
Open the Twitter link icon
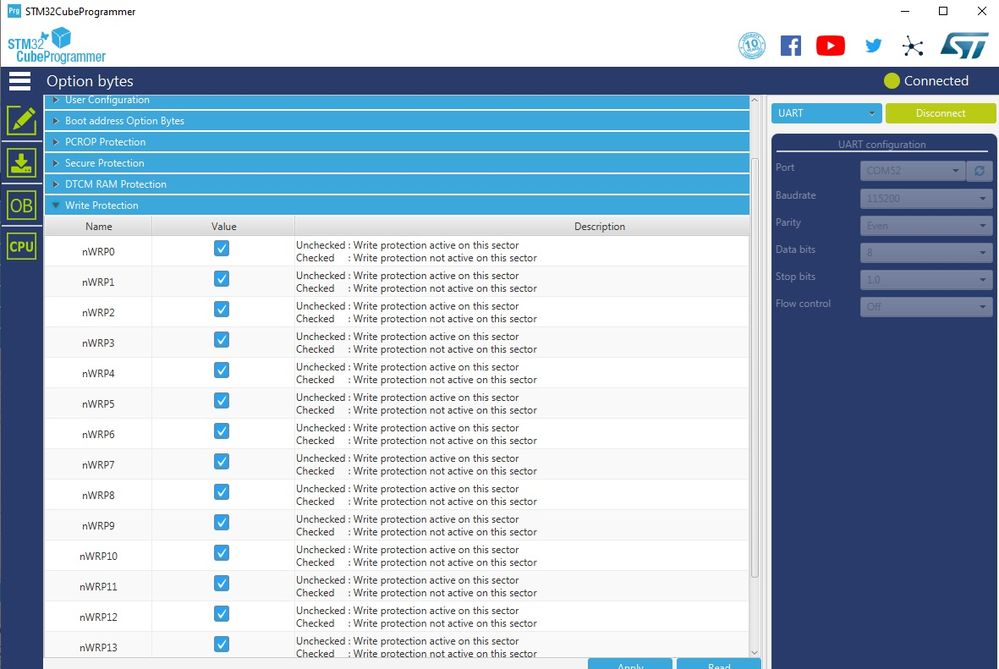click(x=873, y=45)
